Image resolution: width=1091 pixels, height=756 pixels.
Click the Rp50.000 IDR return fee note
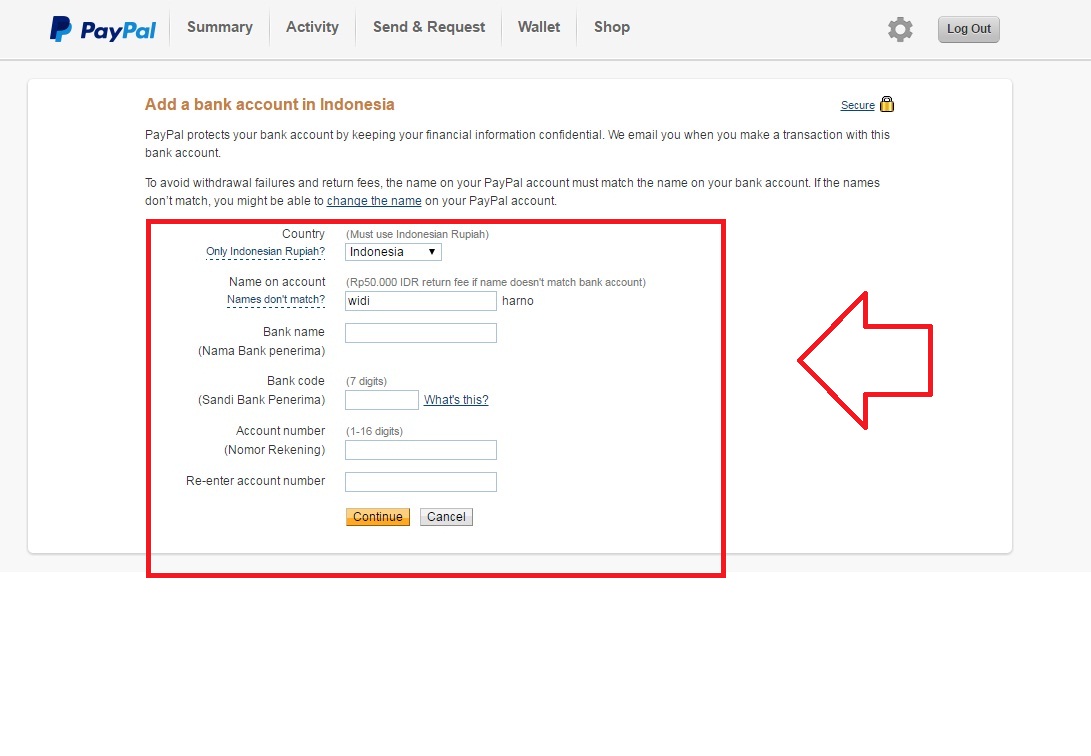(495, 282)
